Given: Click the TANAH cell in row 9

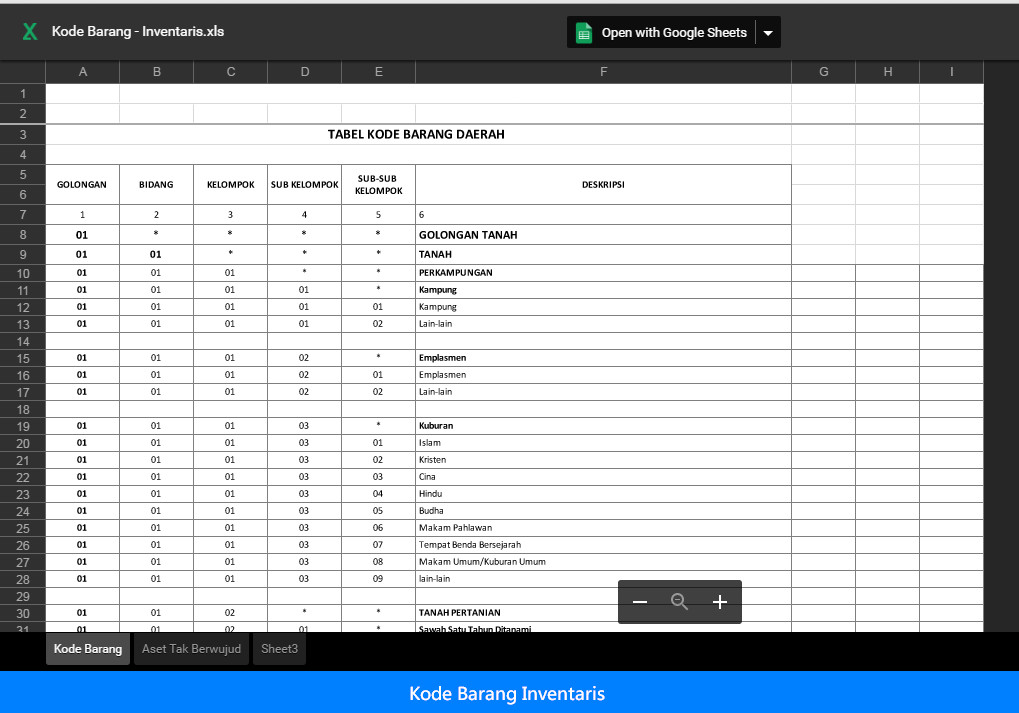Looking at the screenshot, I should (x=603, y=254).
